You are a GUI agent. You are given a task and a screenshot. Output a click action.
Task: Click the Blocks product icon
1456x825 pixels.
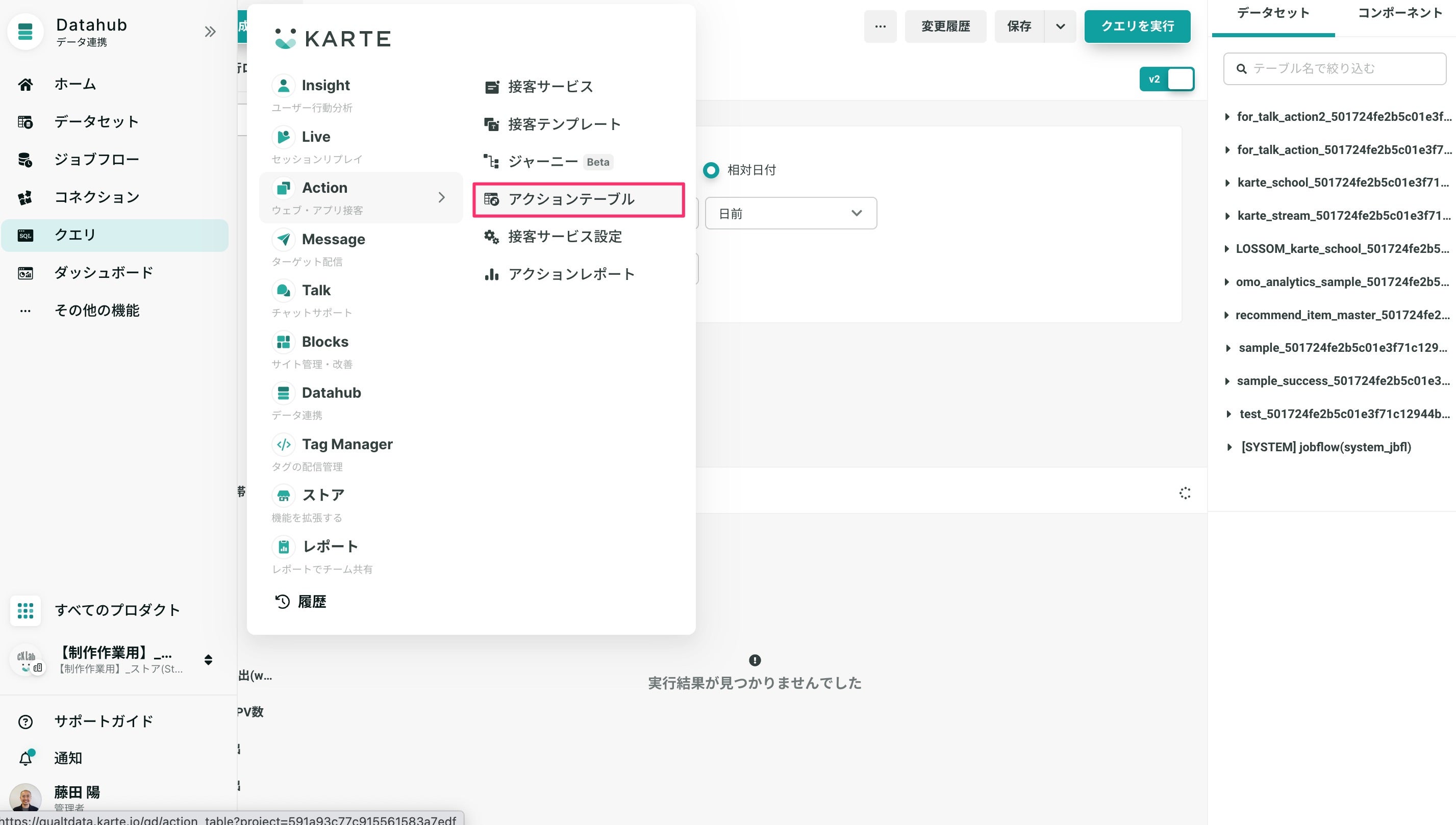pyautogui.click(x=283, y=342)
